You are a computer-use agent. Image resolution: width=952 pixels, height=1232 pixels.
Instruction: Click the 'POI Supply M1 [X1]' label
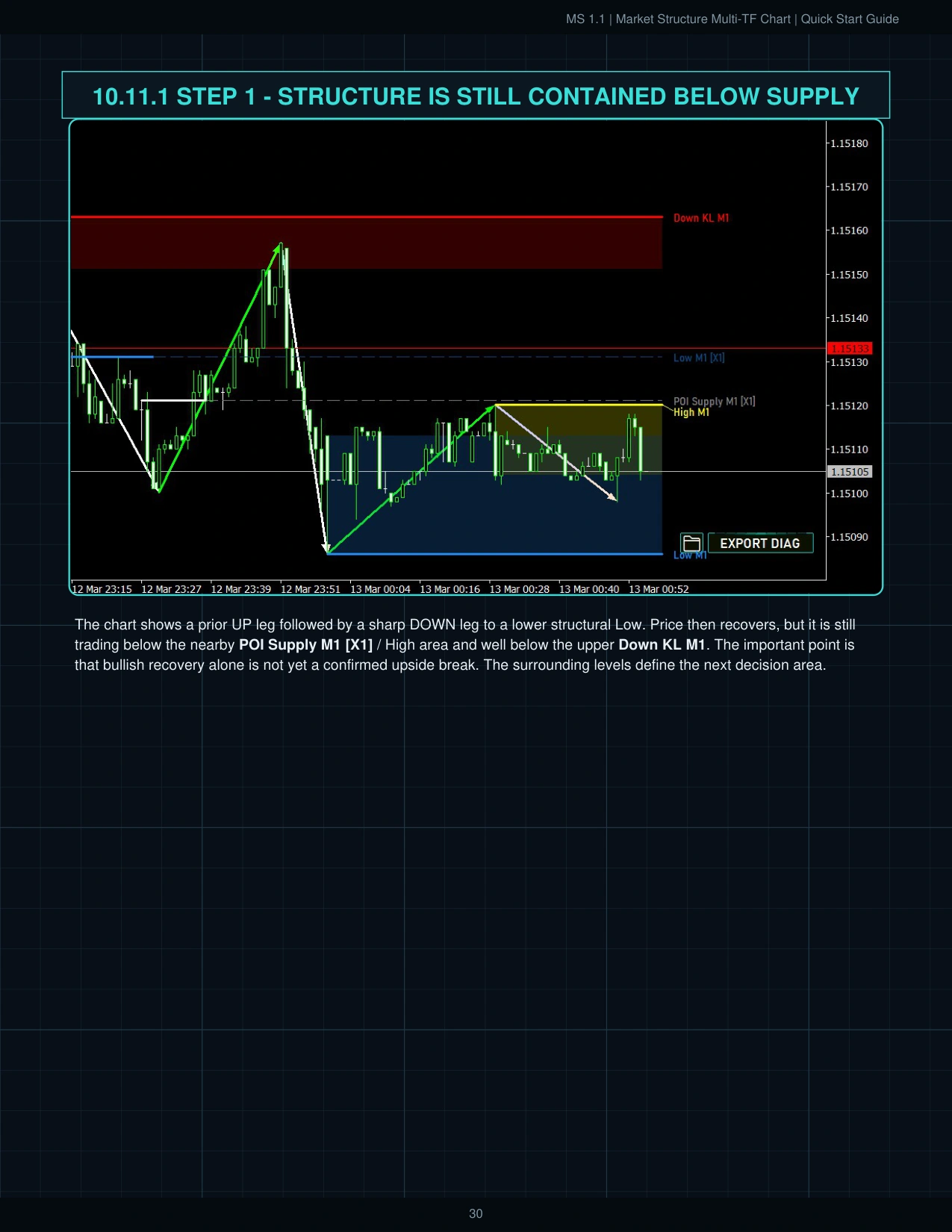(x=715, y=401)
